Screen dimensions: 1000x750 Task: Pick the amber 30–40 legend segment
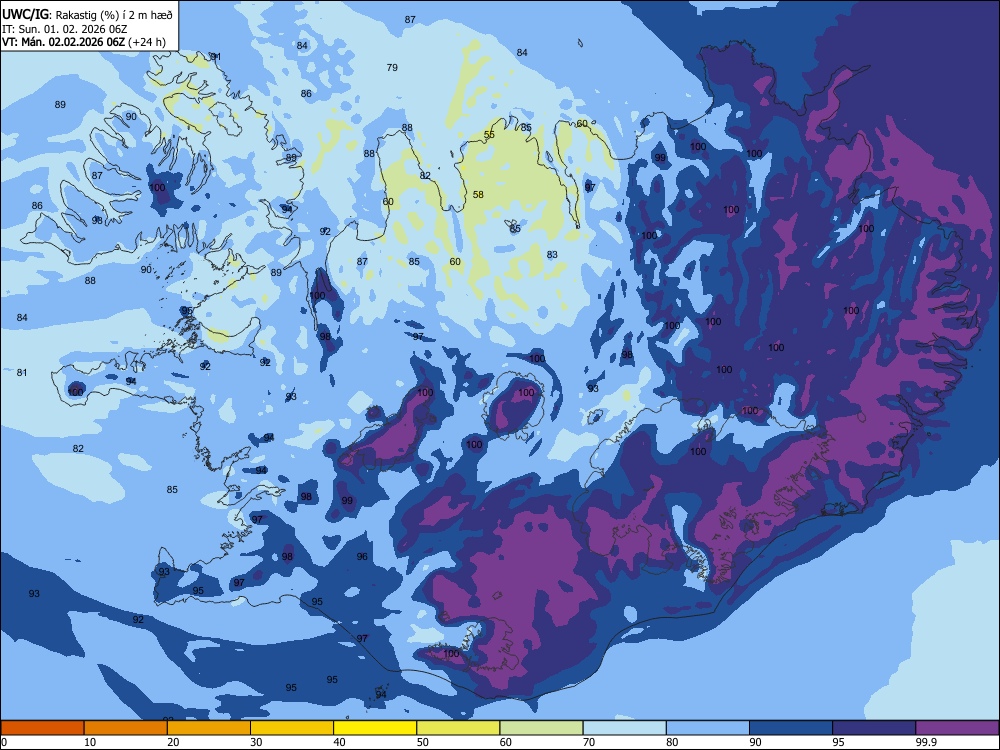[291, 728]
